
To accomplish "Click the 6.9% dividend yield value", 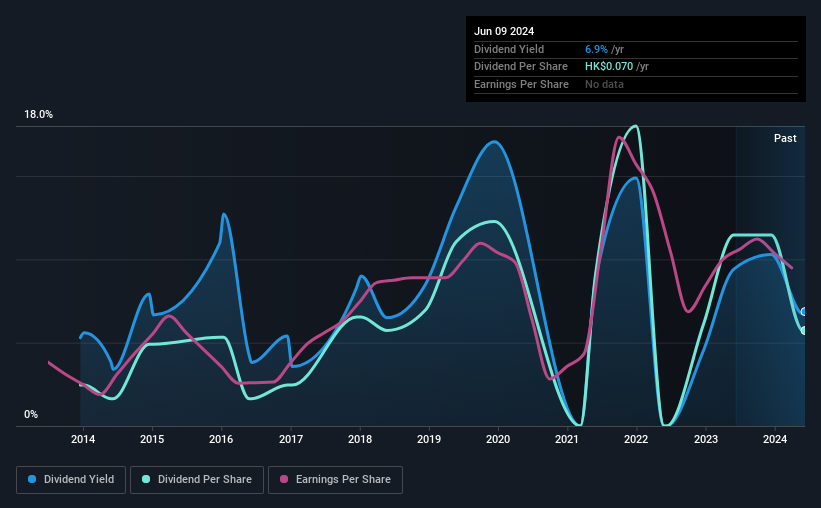I will 596,49.
